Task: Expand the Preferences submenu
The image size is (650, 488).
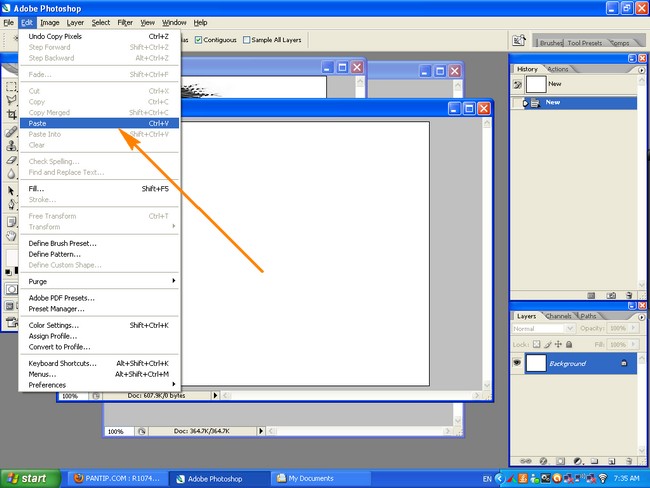Action: click(99, 385)
